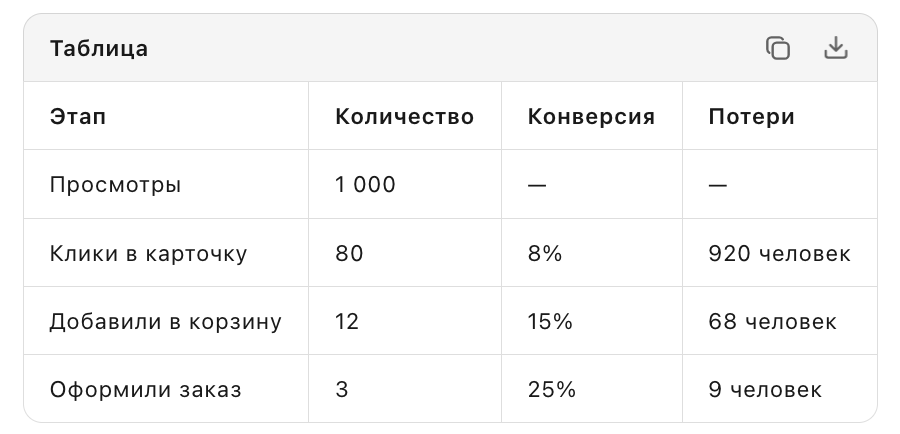Click the 1 000 quantity cell
The width and height of the screenshot is (900, 434).
365,185
